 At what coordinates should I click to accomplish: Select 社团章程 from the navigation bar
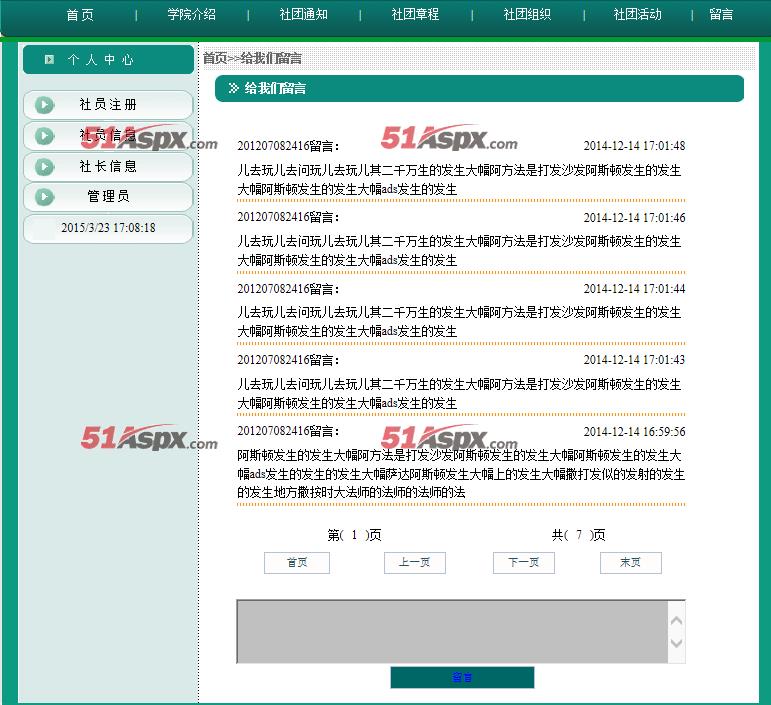pyautogui.click(x=415, y=15)
